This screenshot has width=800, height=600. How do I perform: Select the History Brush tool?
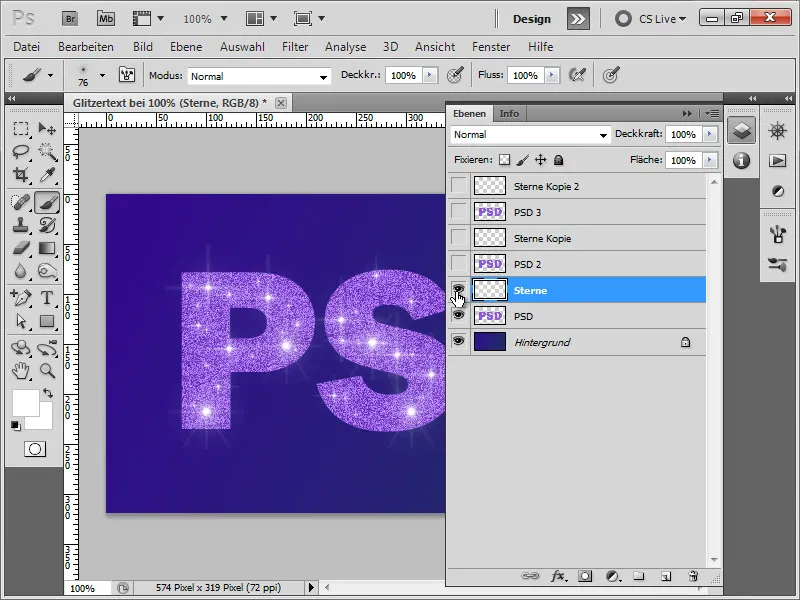47,225
